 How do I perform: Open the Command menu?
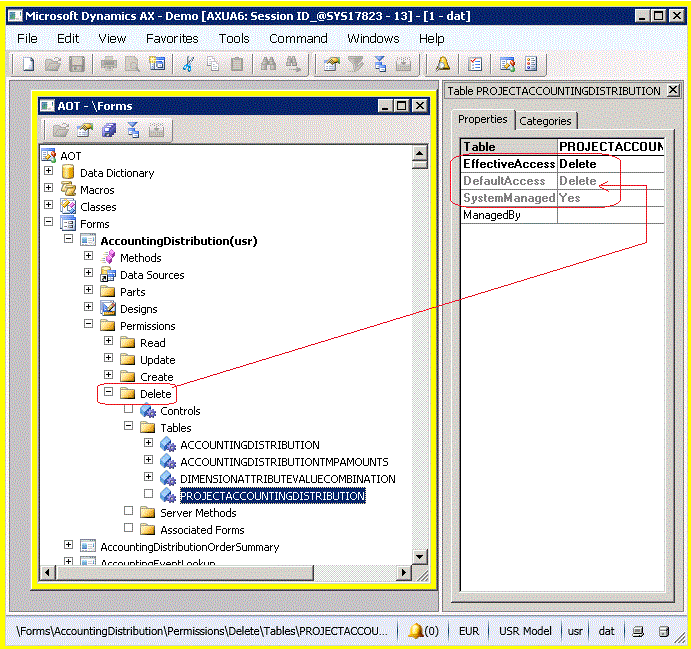[x=298, y=39]
